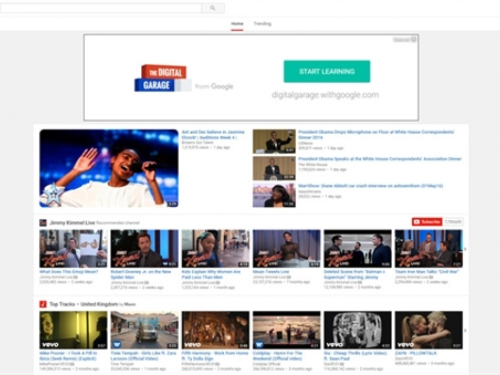Image resolution: width=500 pixels, height=375 pixels.
Task: Open ZAYN - PILLOWTALK title link
Action: [x=416, y=353]
